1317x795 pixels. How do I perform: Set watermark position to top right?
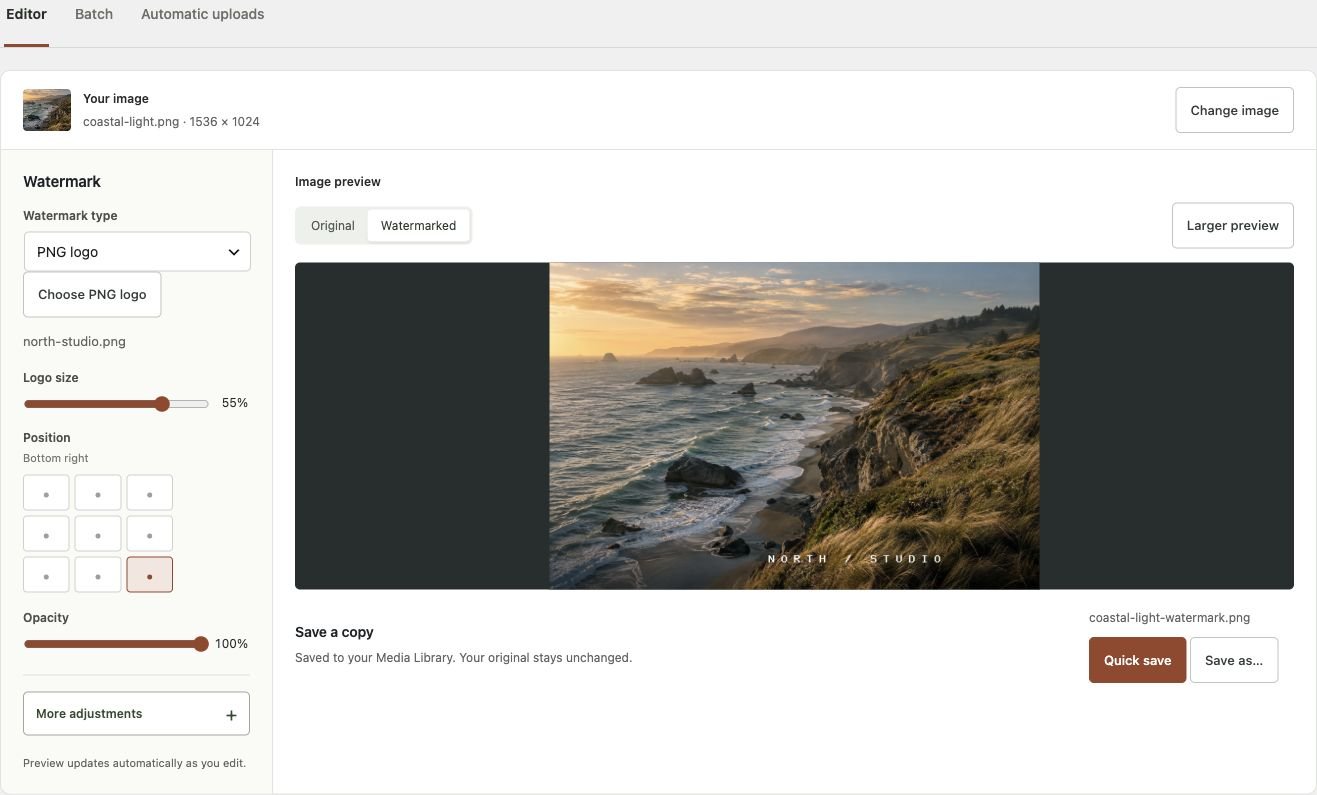[150, 493]
